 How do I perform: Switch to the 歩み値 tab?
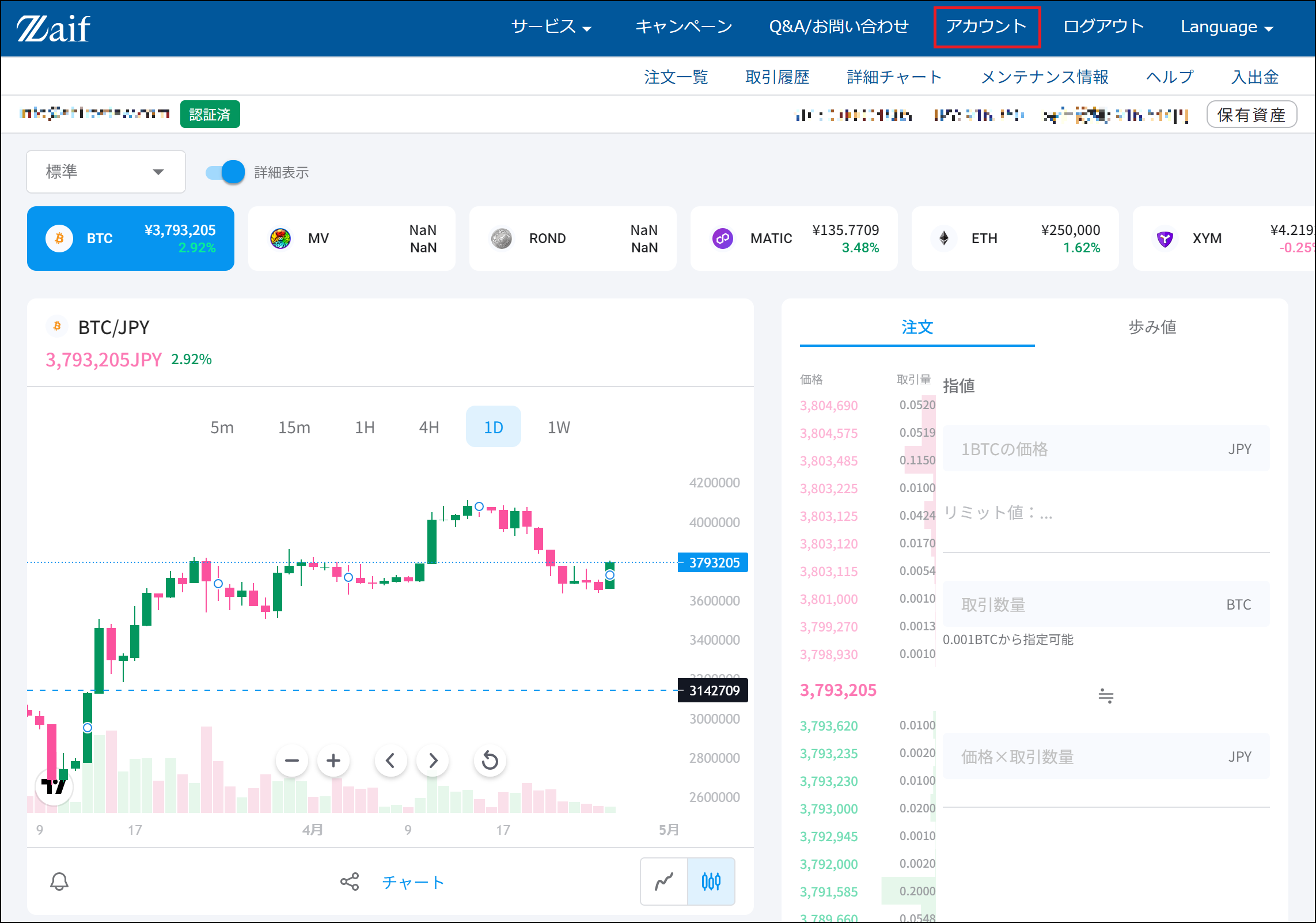click(x=1152, y=327)
